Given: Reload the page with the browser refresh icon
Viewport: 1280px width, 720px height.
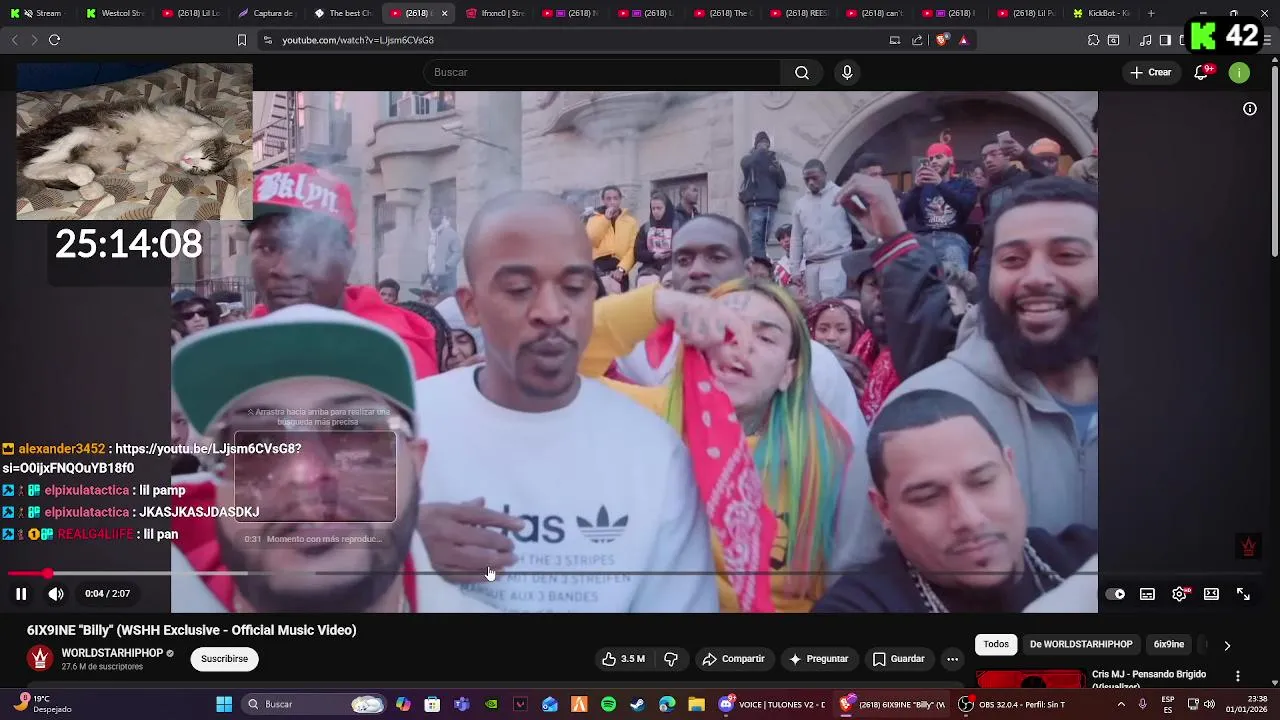Looking at the screenshot, I should (54, 40).
